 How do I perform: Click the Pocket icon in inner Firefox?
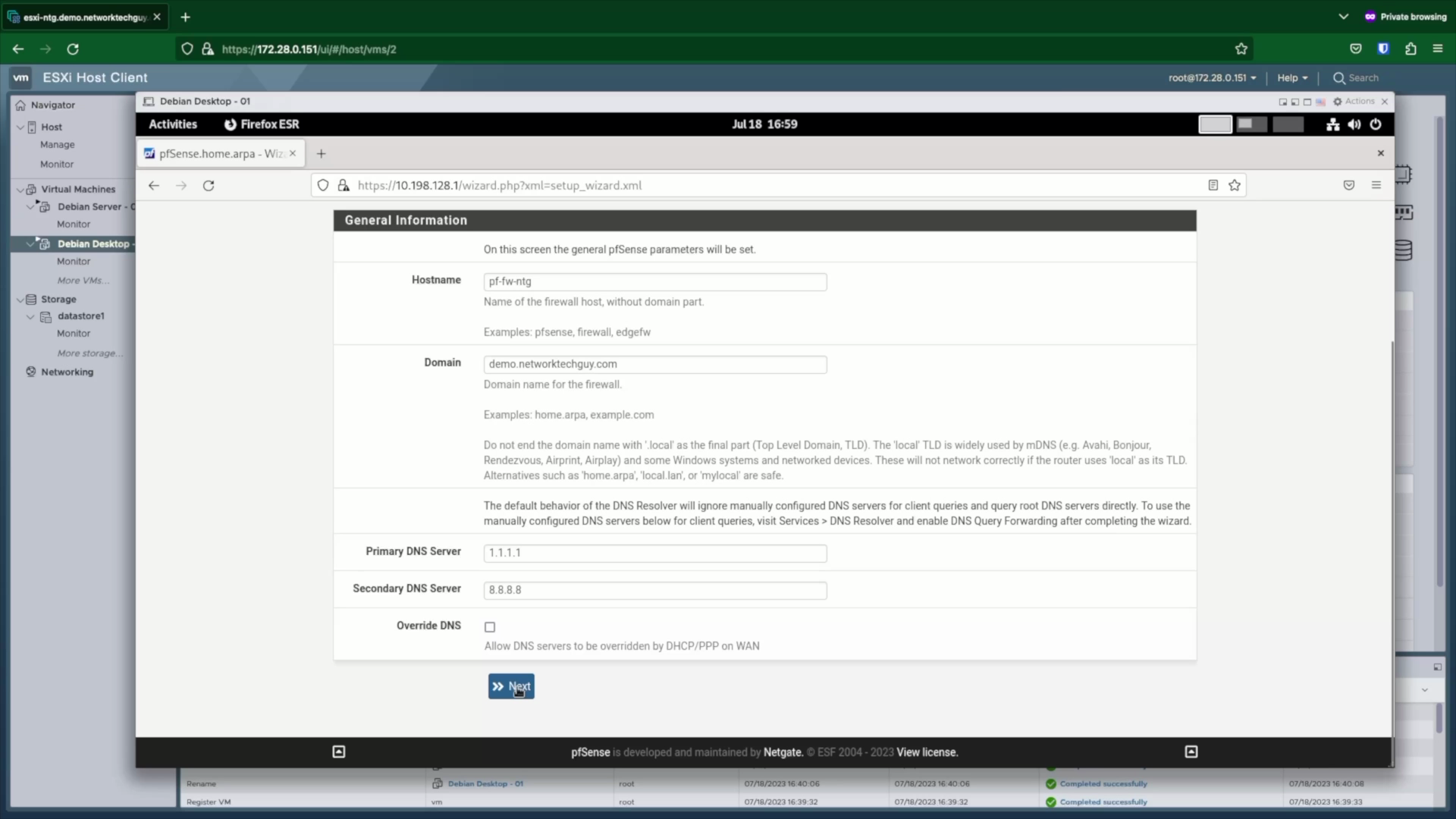click(1349, 185)
